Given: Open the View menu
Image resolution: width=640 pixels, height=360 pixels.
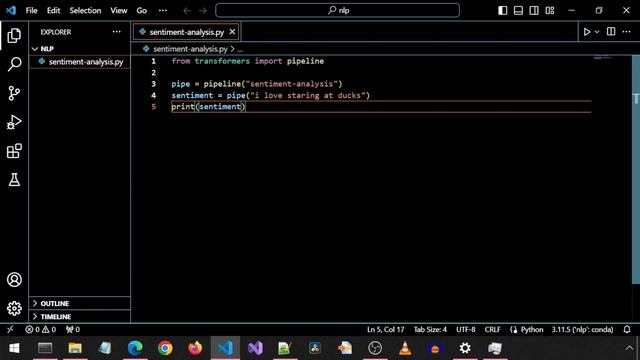Looking at the screenshot, I should [119, 11].
